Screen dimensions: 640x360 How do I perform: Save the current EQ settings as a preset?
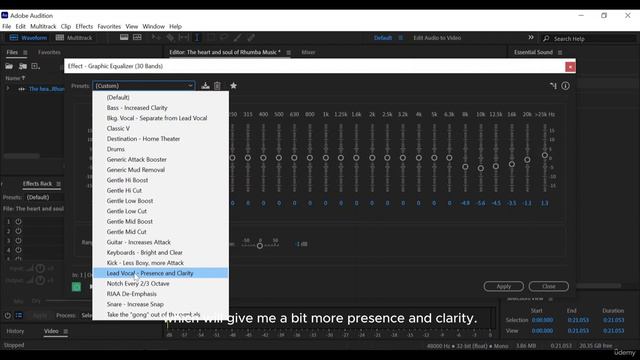[x=205, y=86]
